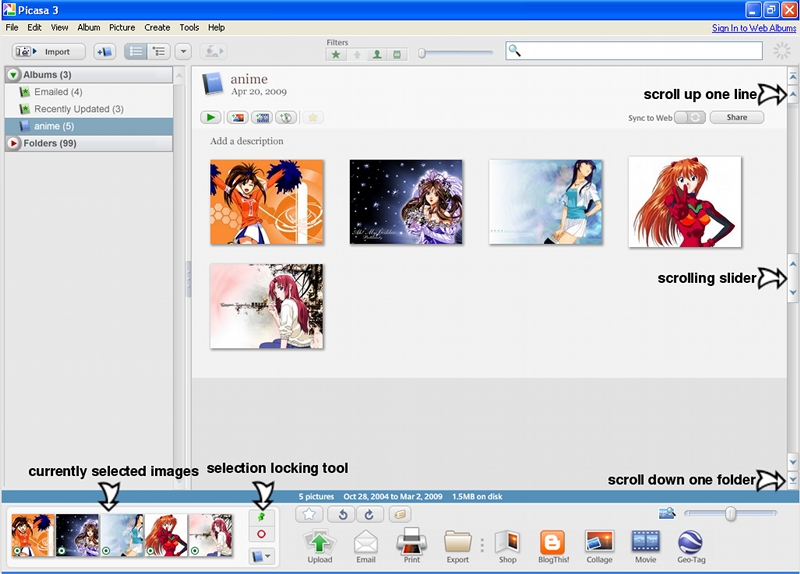Click Add a description text
The width and height of the screenshot is (800, 574).
246,141
